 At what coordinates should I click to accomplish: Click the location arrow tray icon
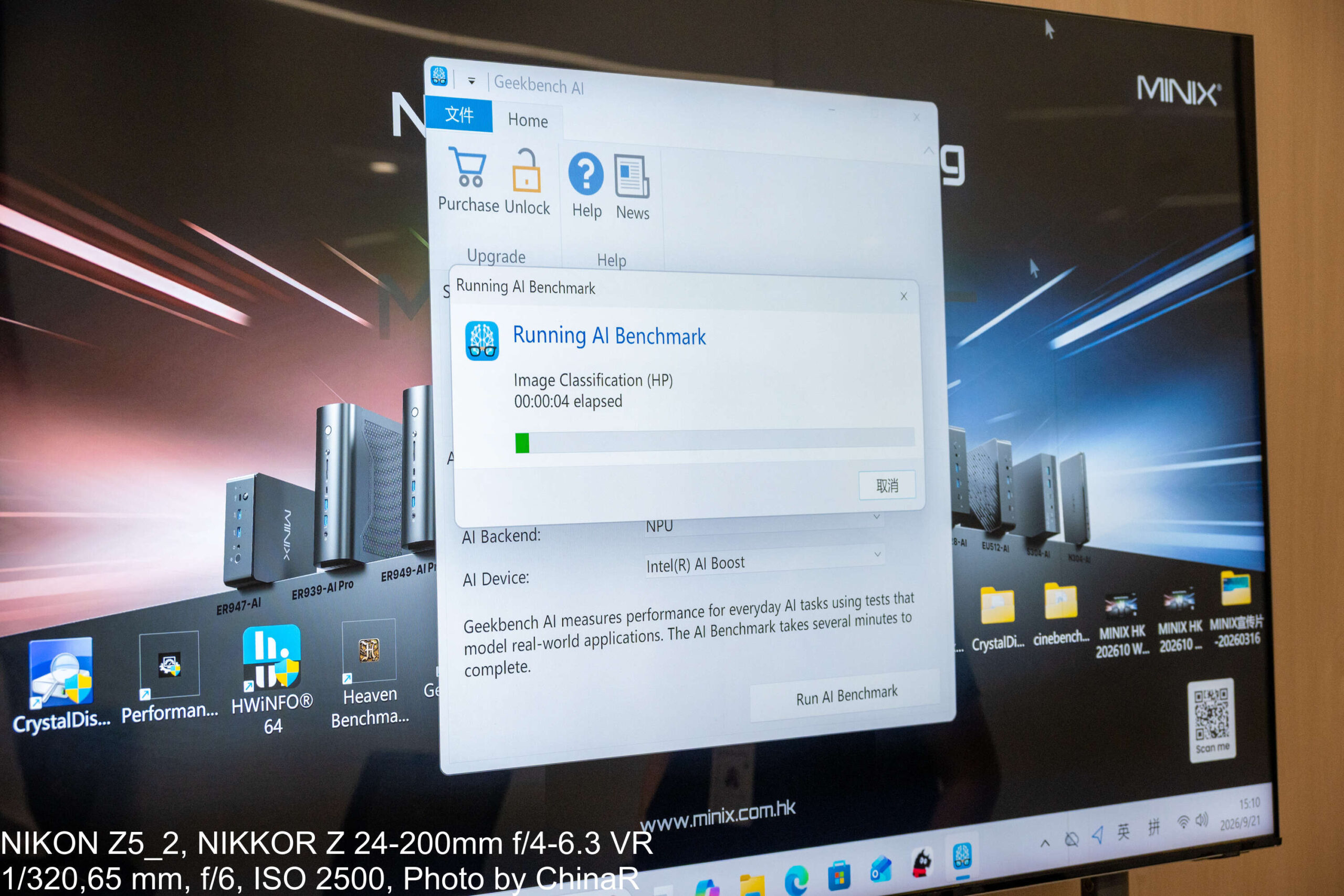[1097, 836]
